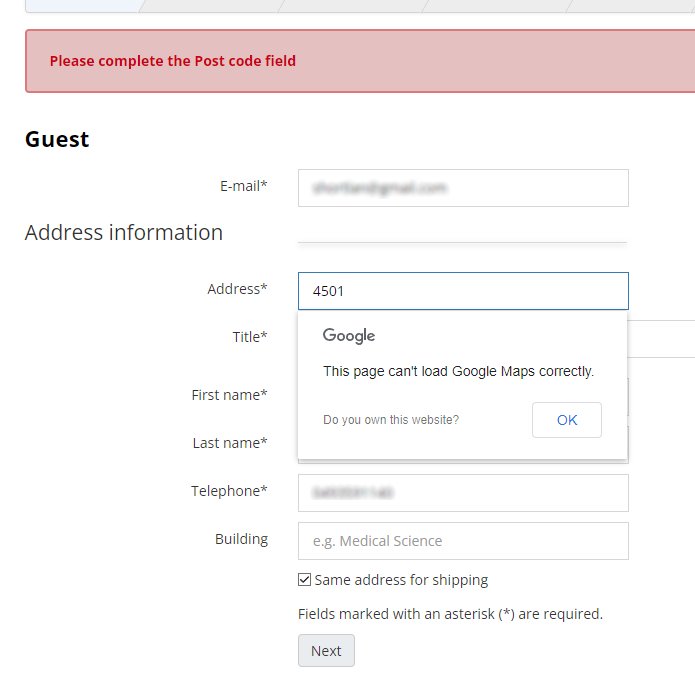
Task: Click the E-mail* field label
Action: pyautogui.click(x=243, y=186)
